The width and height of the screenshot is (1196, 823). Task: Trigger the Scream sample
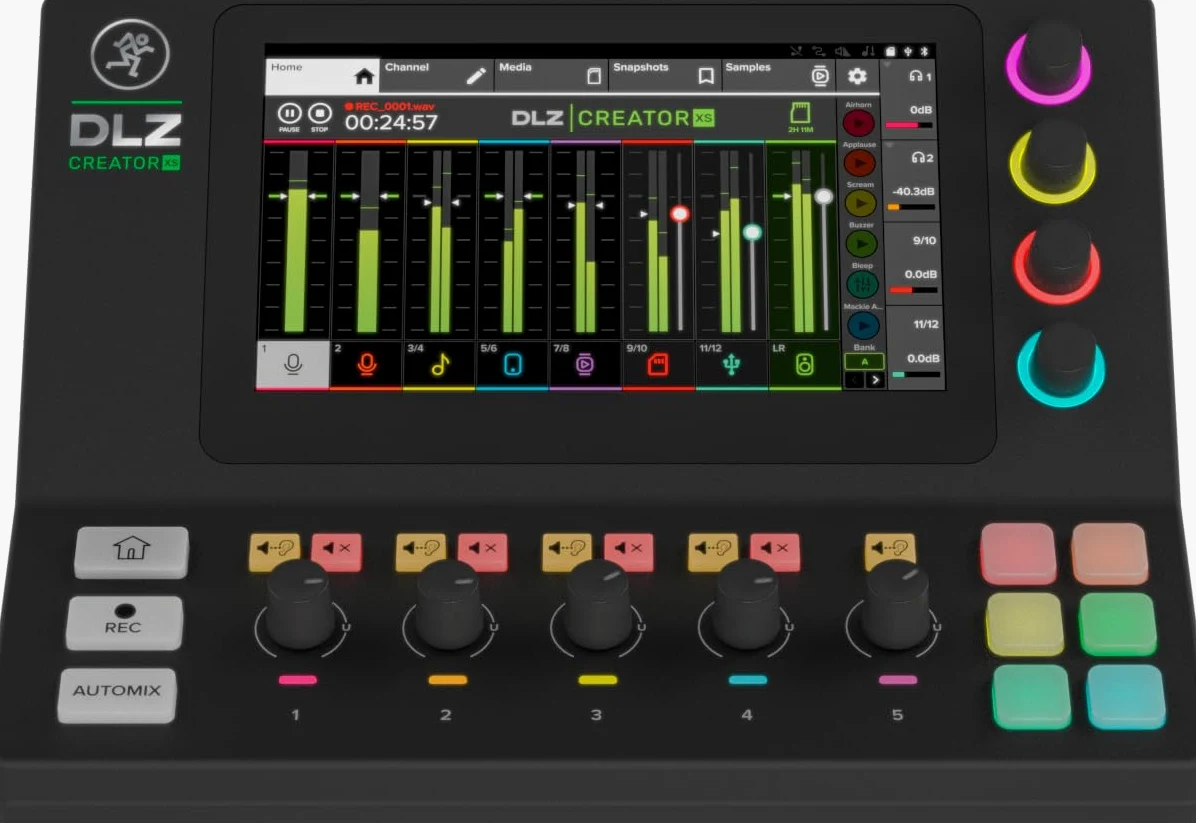tap(861, 203)
